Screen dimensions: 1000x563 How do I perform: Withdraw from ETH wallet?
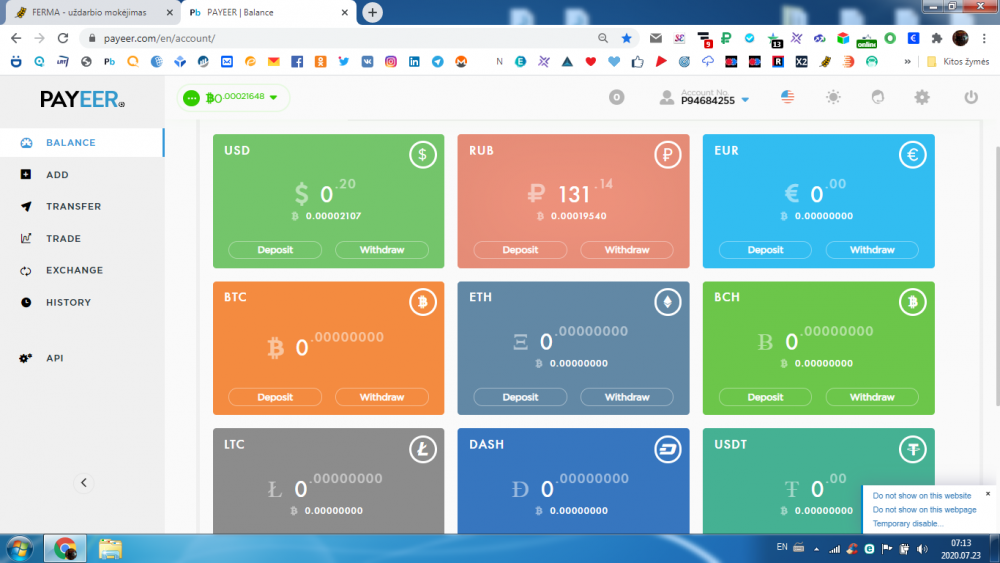click(x=627, y=397)
